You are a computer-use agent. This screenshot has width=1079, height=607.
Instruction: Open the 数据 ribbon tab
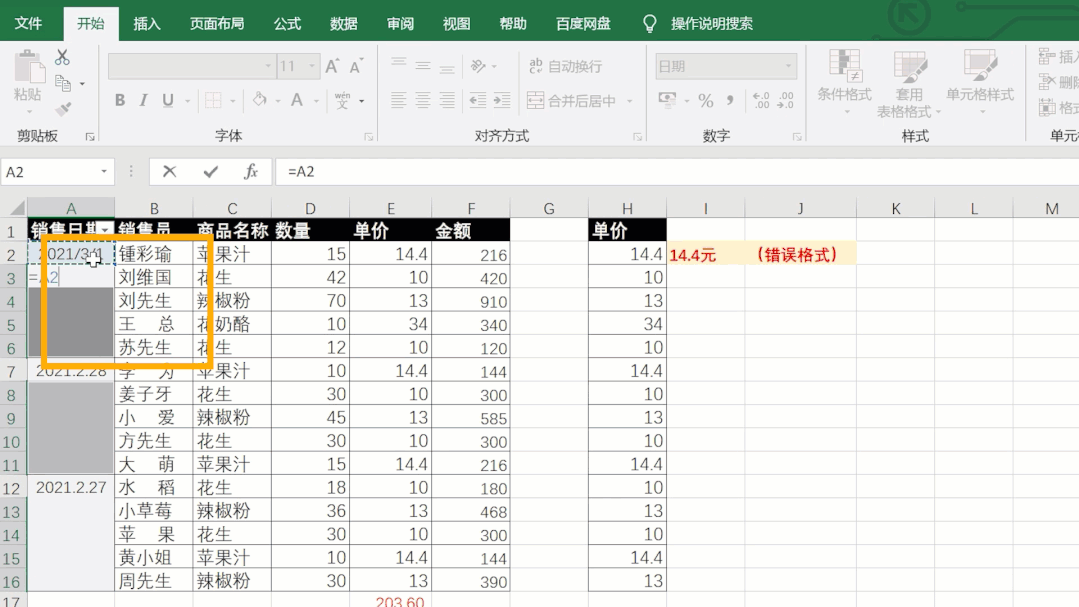(343, 22)
